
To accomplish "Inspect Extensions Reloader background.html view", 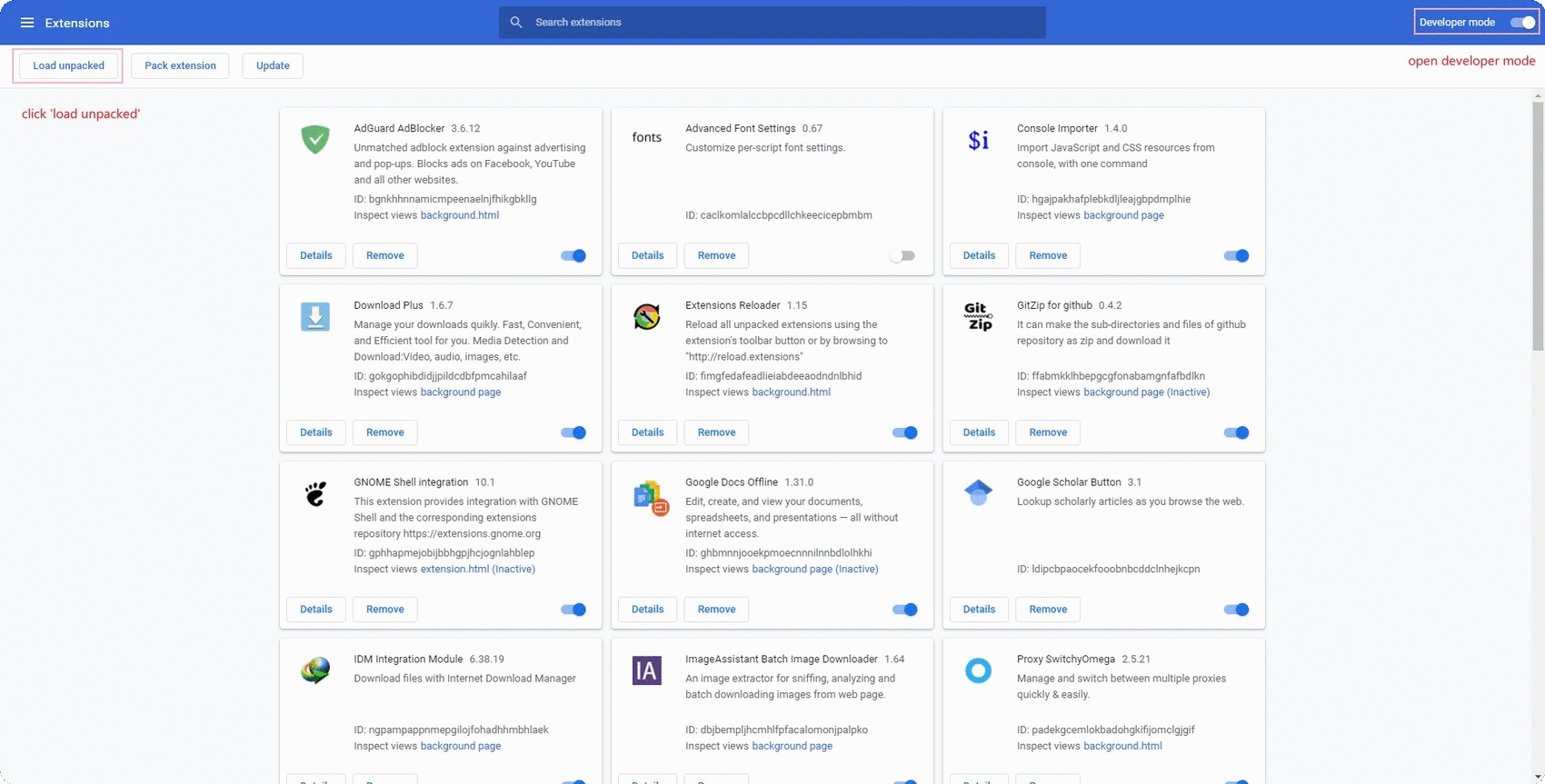I will point(792,392).
